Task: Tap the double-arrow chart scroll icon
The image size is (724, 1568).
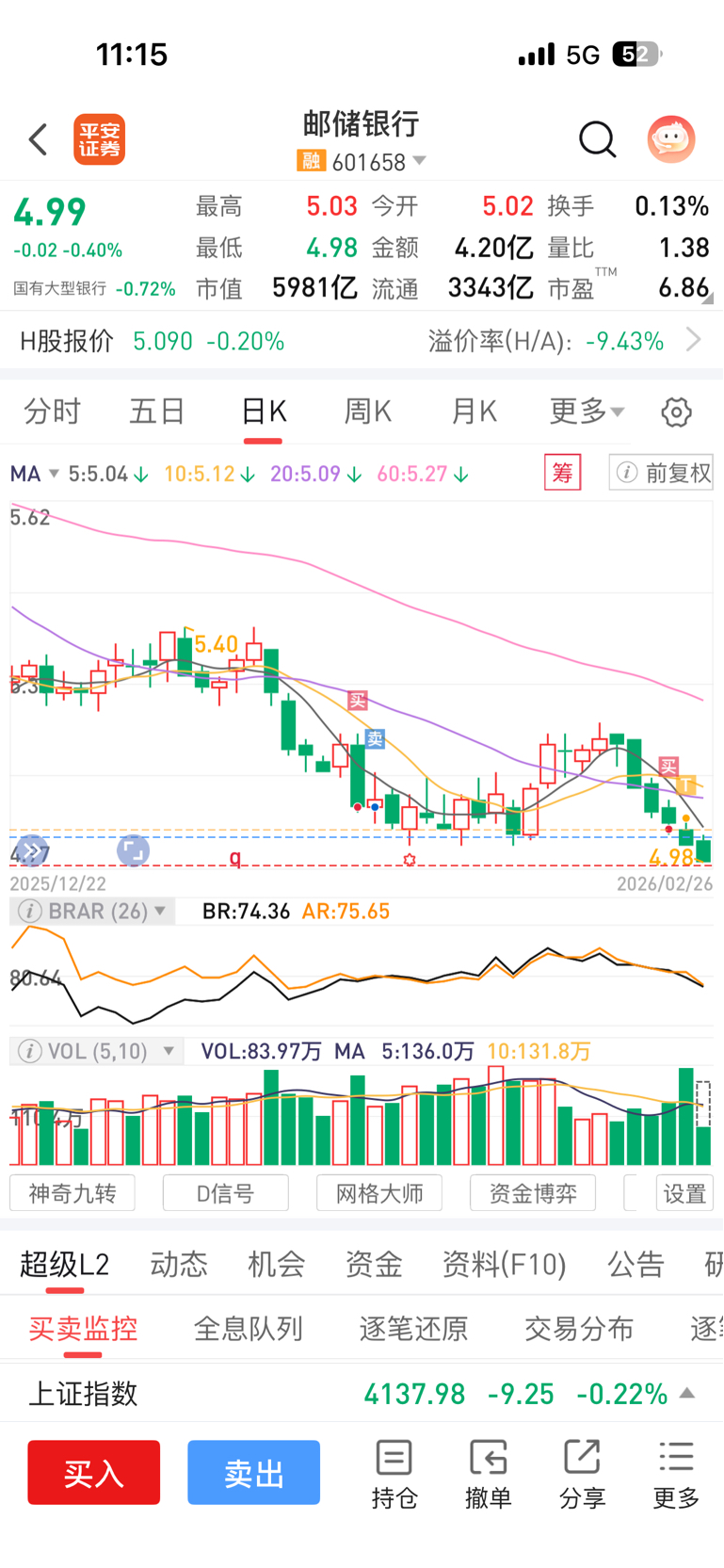Action: click(x=31, y=851)
